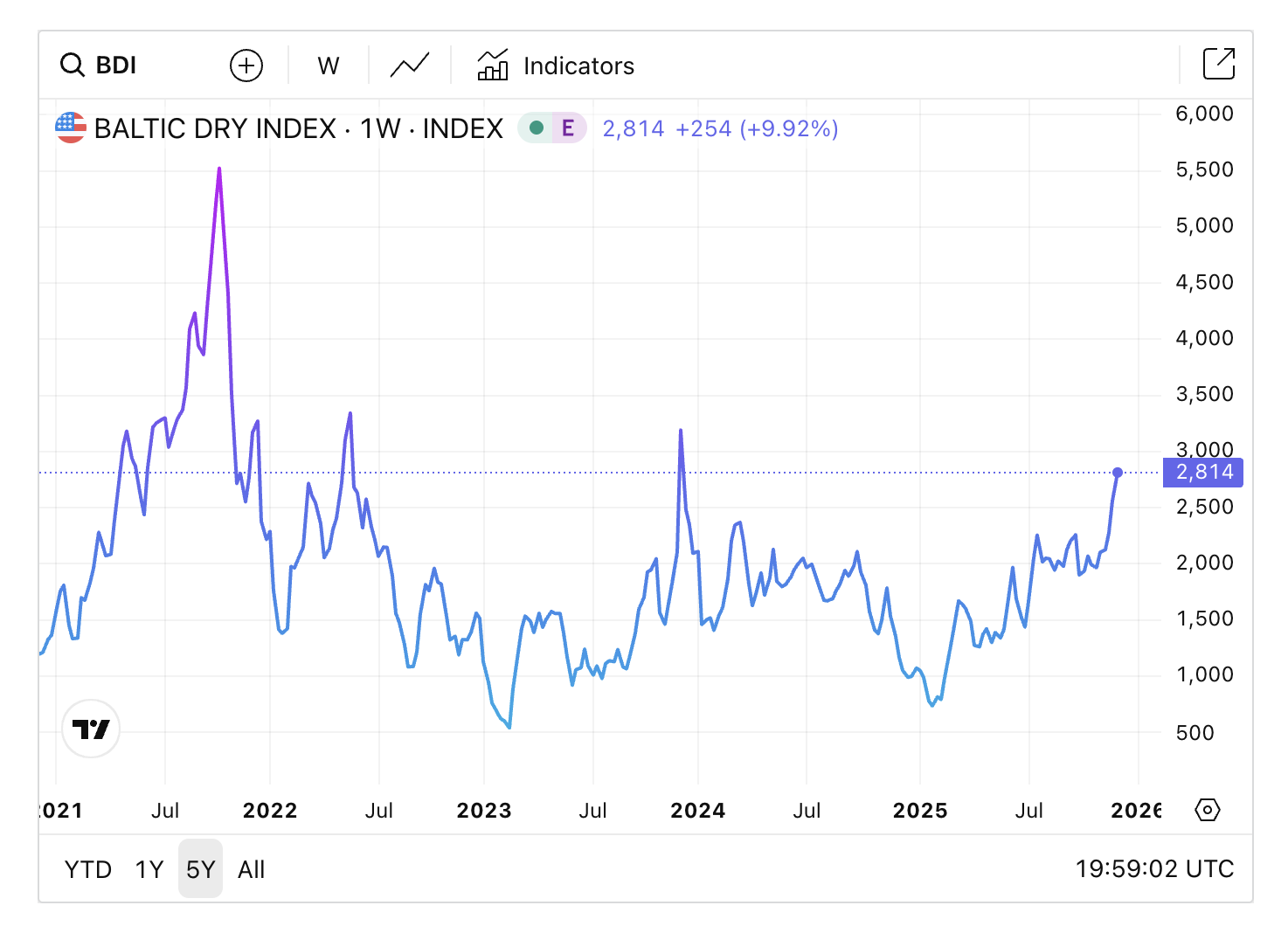Click the Indicators label
The image size is (1288, 933).
click(578, 66)
